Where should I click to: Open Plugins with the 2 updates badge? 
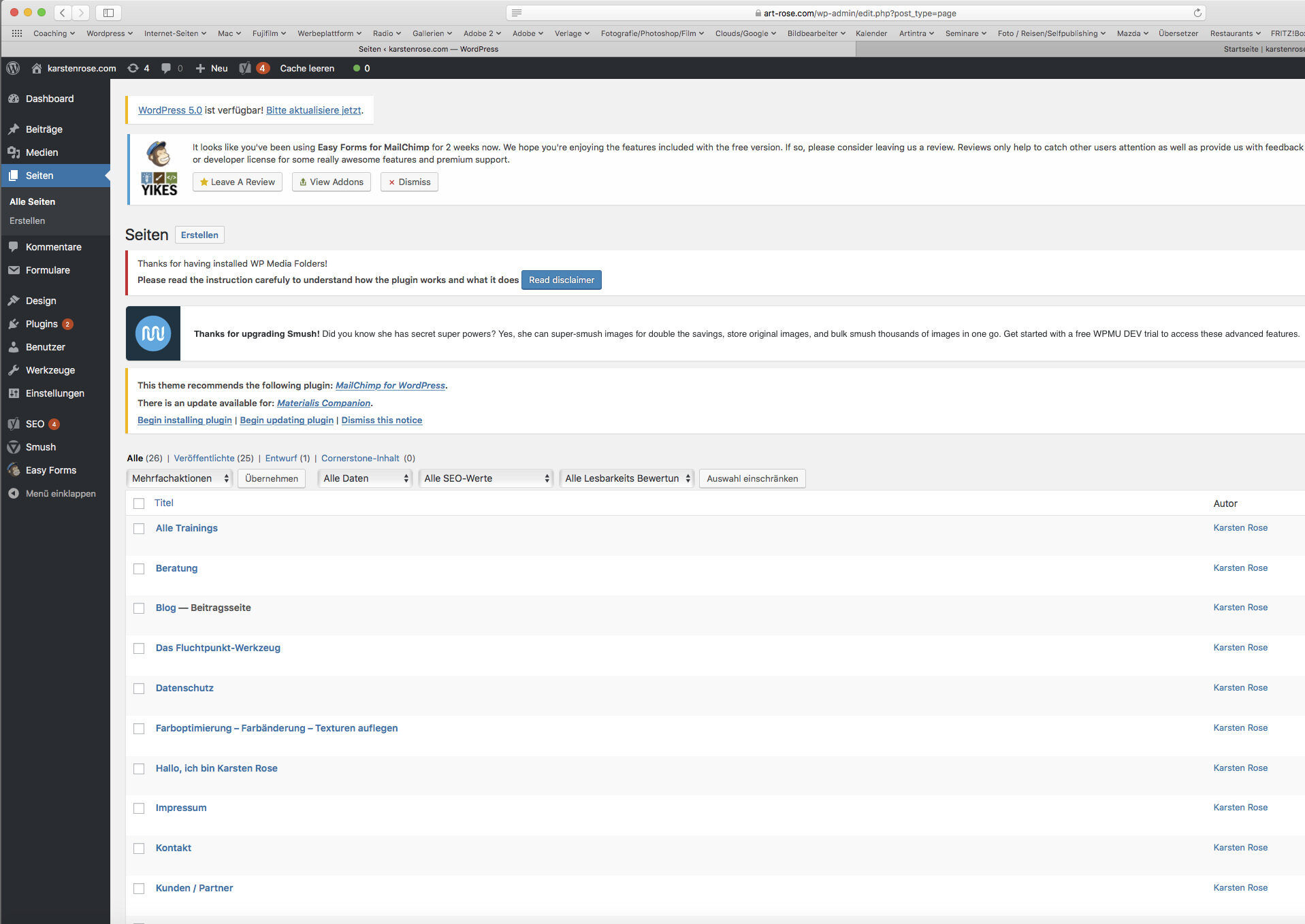coord(42,324)
